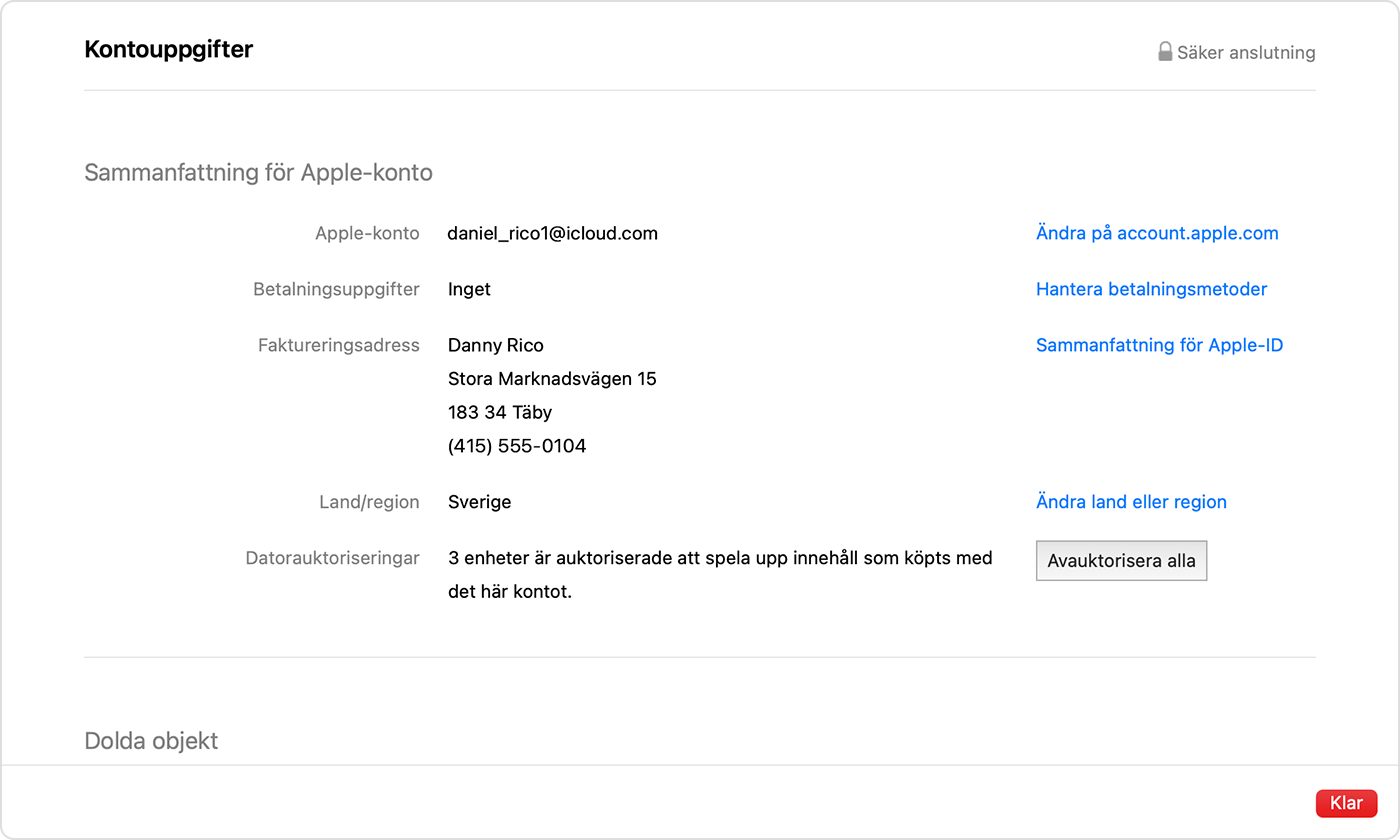1400x840 pixels.
Task: Click the lock icon beside Säker anslutning
Action: click(x=1165, y=52)
